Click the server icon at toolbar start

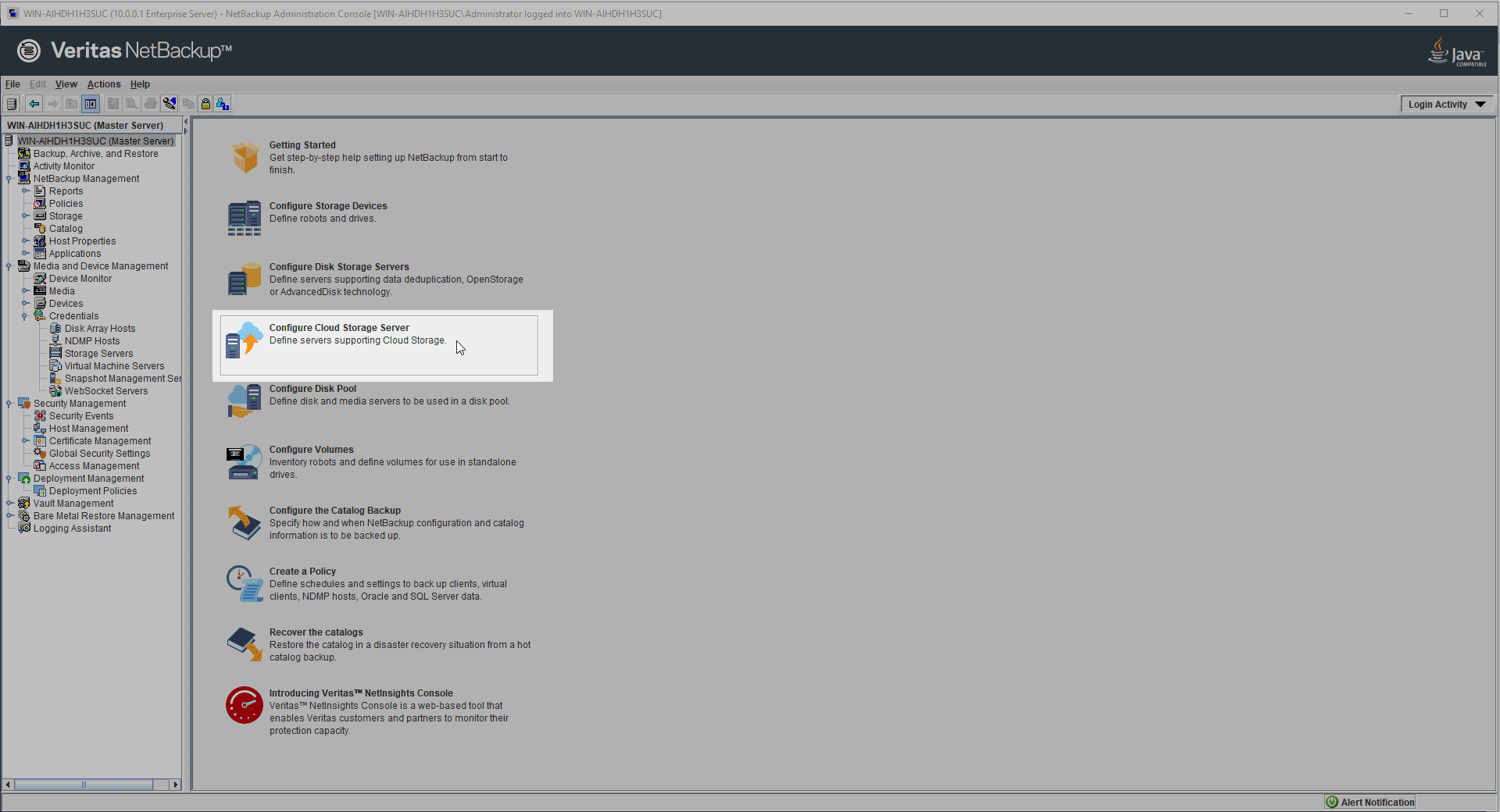[x=12, y=104]
